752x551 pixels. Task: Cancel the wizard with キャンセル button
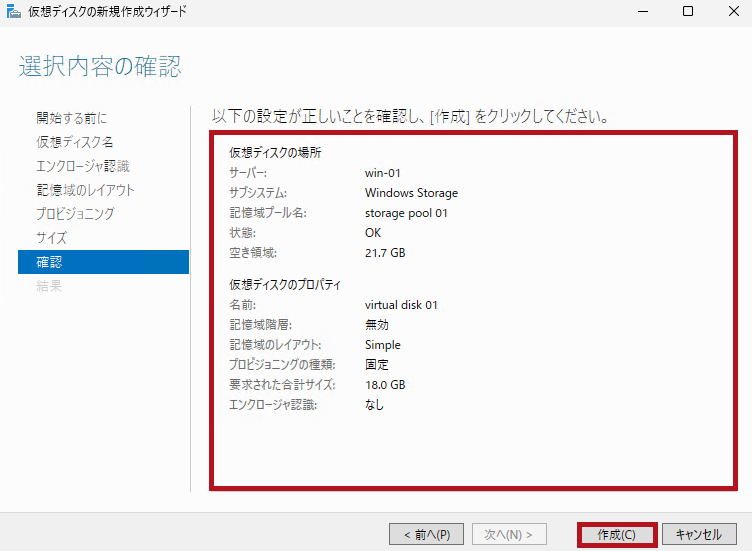tap(699, 534)
